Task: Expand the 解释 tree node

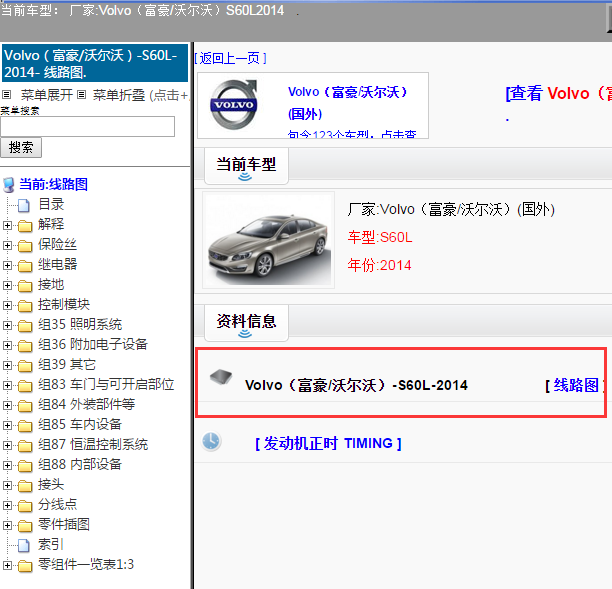Action: [7, 225]
